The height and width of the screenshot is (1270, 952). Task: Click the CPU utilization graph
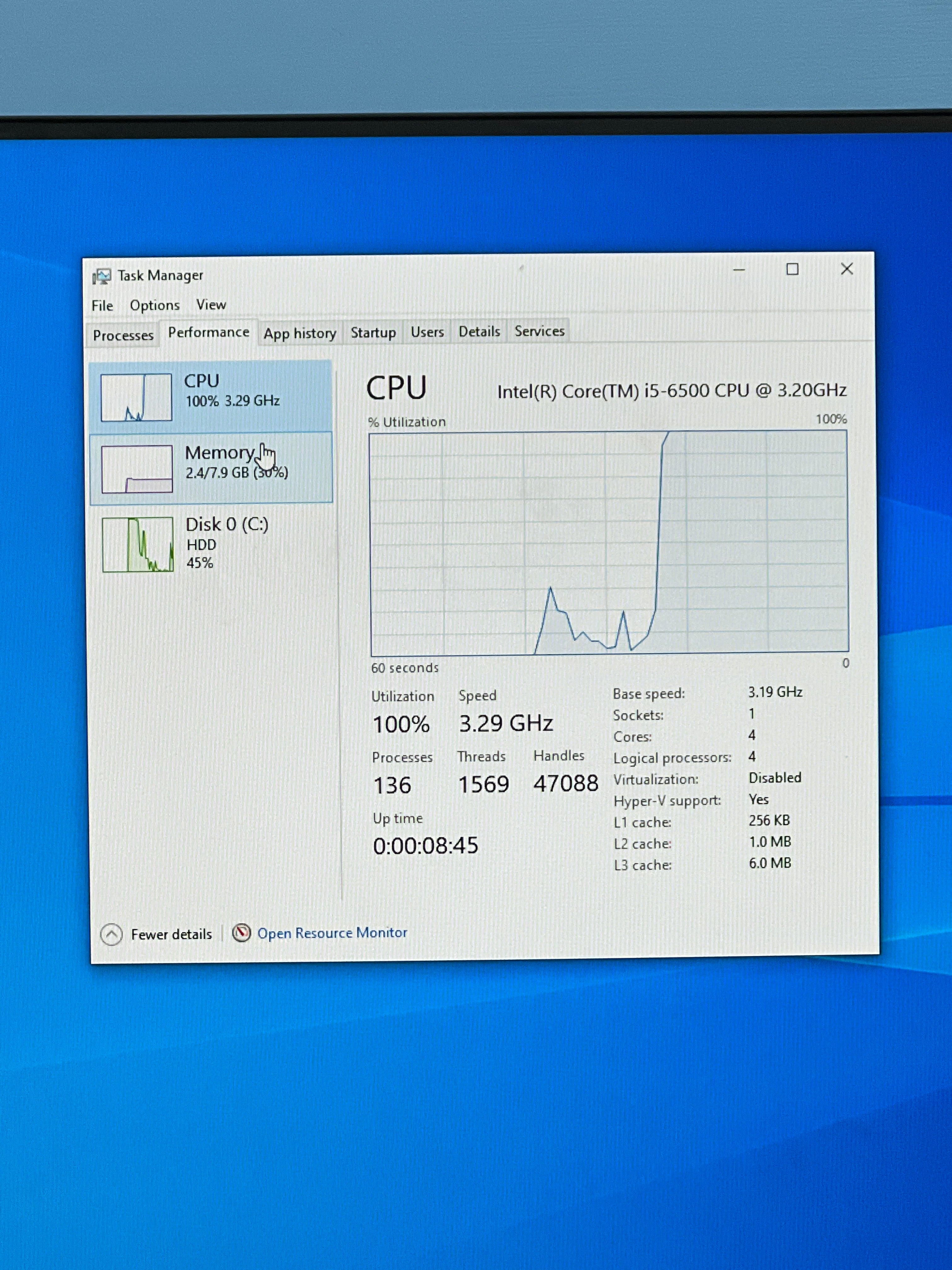pyautogui.click(x=609, y=543)
